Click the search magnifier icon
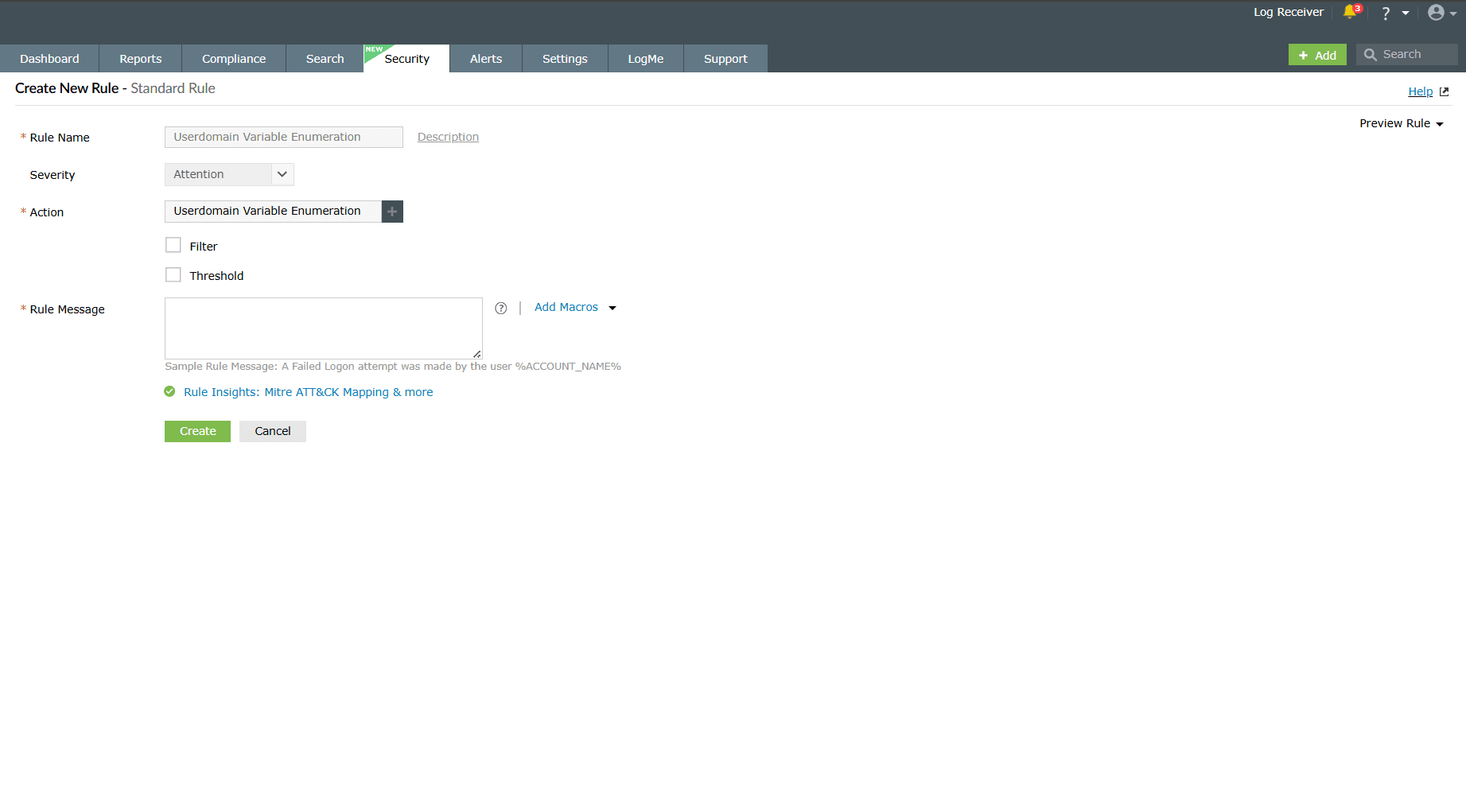The width and height of the screenshot is (1466, 812). coord(1371,54)
